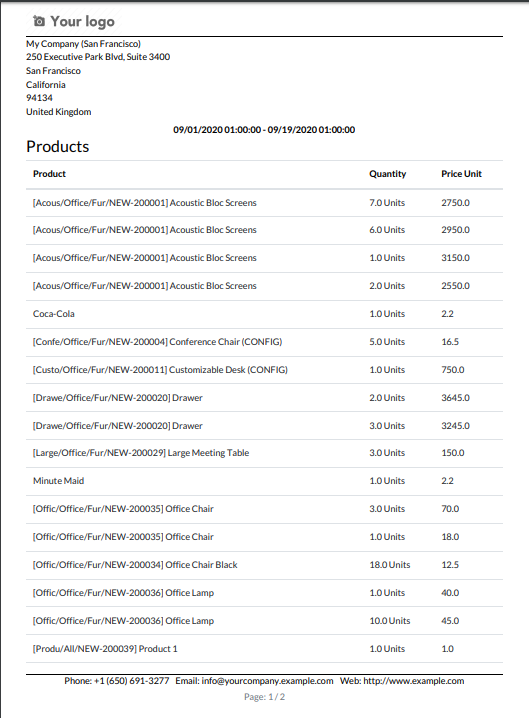This screenshot has height=718, width=529.
Task: Click the 18.0 Units quantity value
Action: click(x=390, y=565)
